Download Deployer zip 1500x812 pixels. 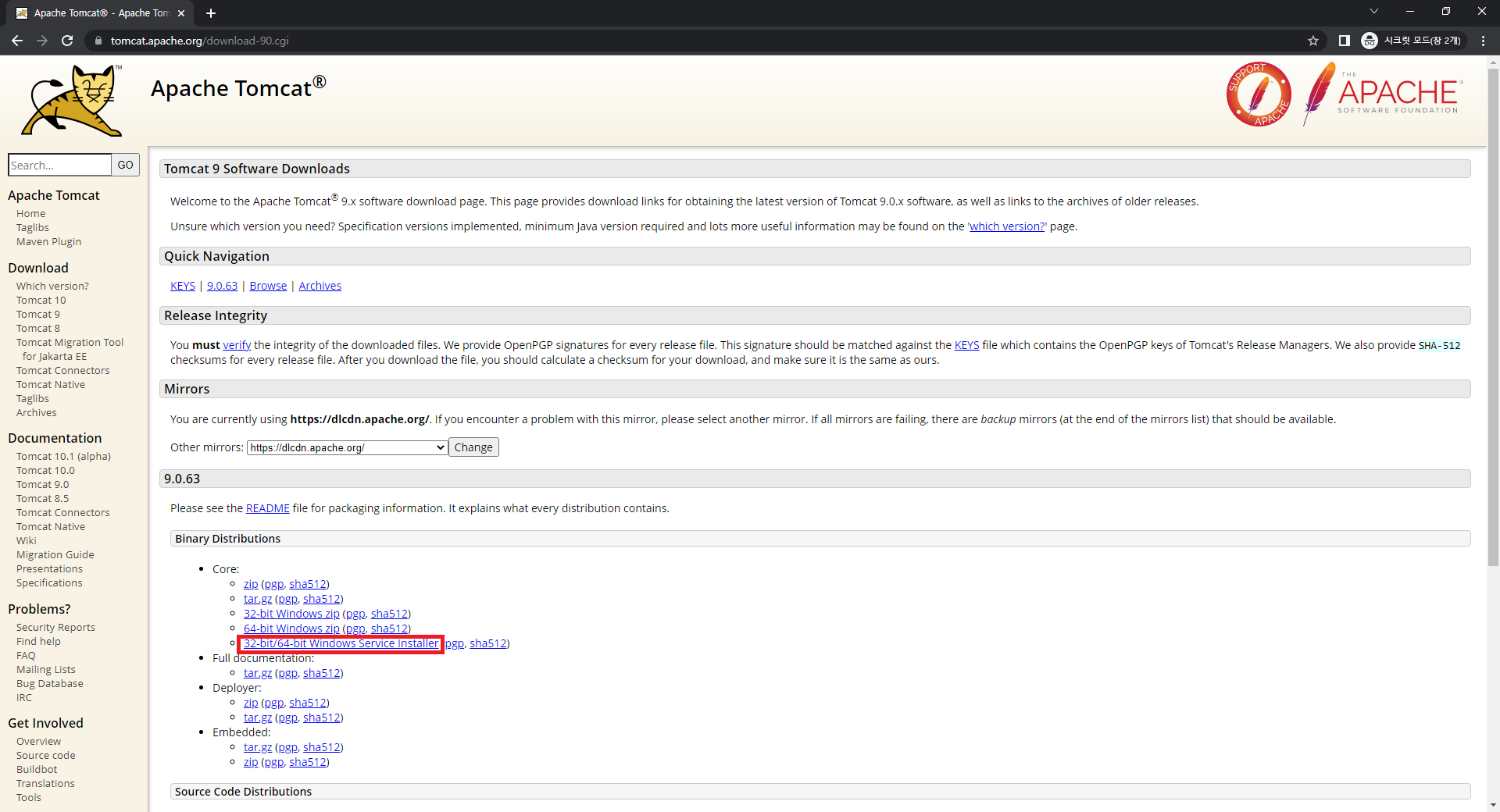tap(250, 703)
